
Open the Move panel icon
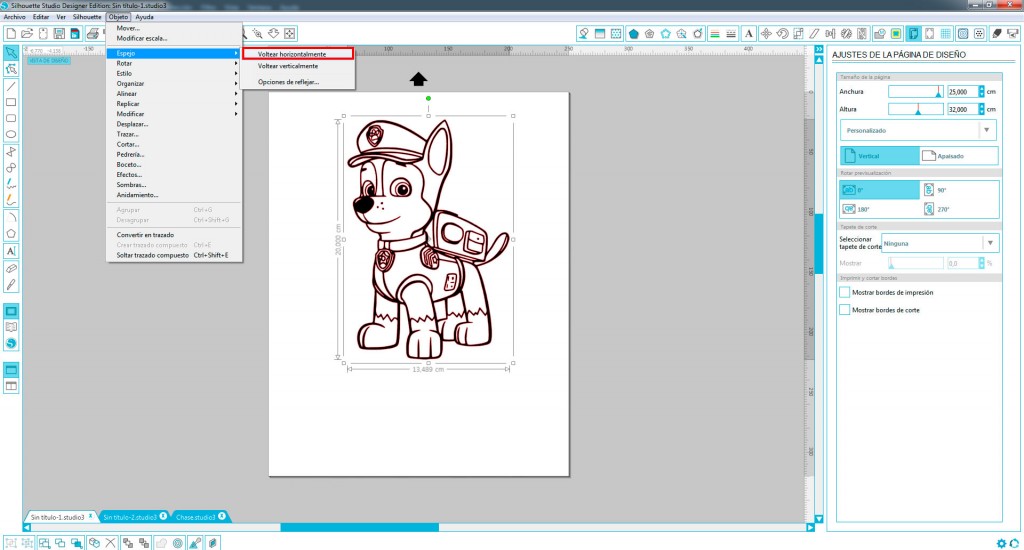[x=765, y=33]
